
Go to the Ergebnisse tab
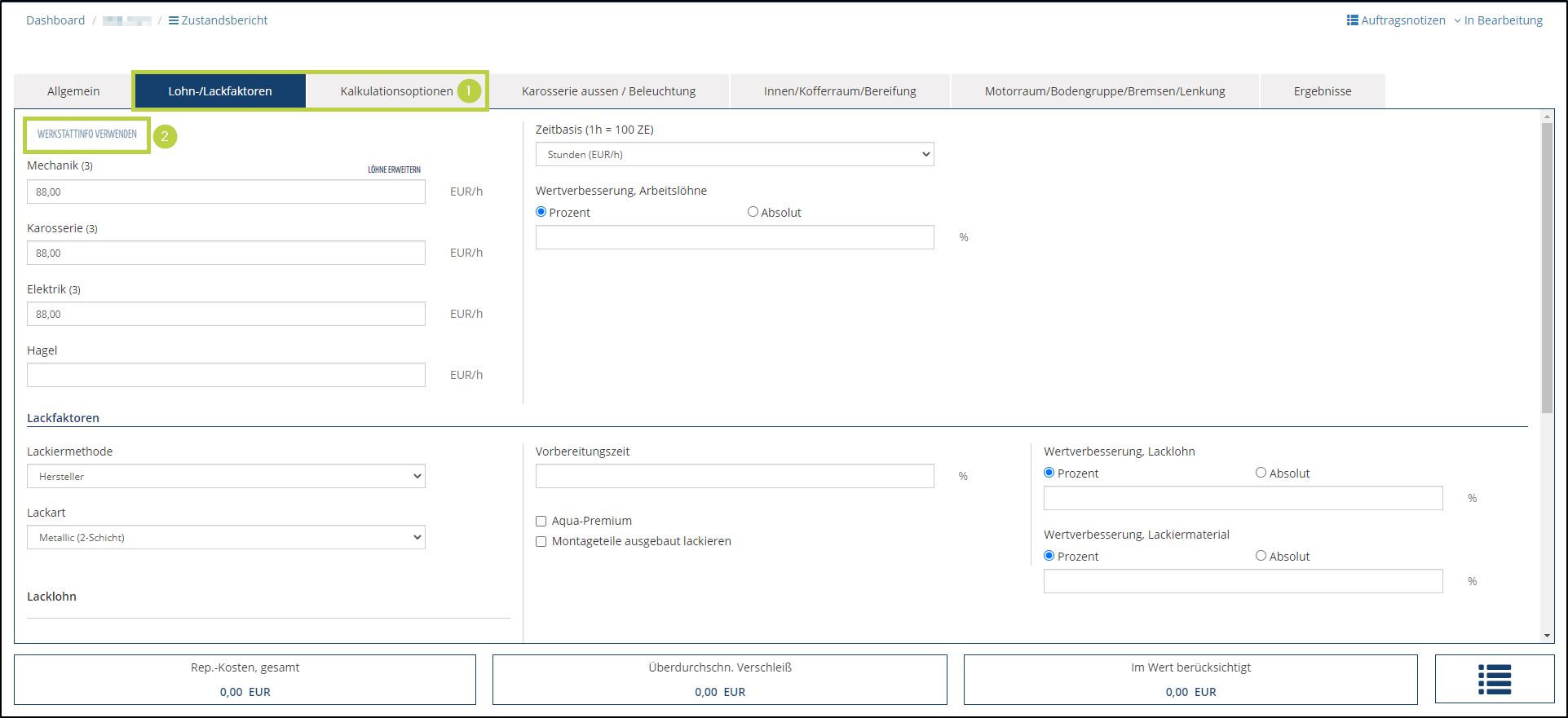[1322, 91]
